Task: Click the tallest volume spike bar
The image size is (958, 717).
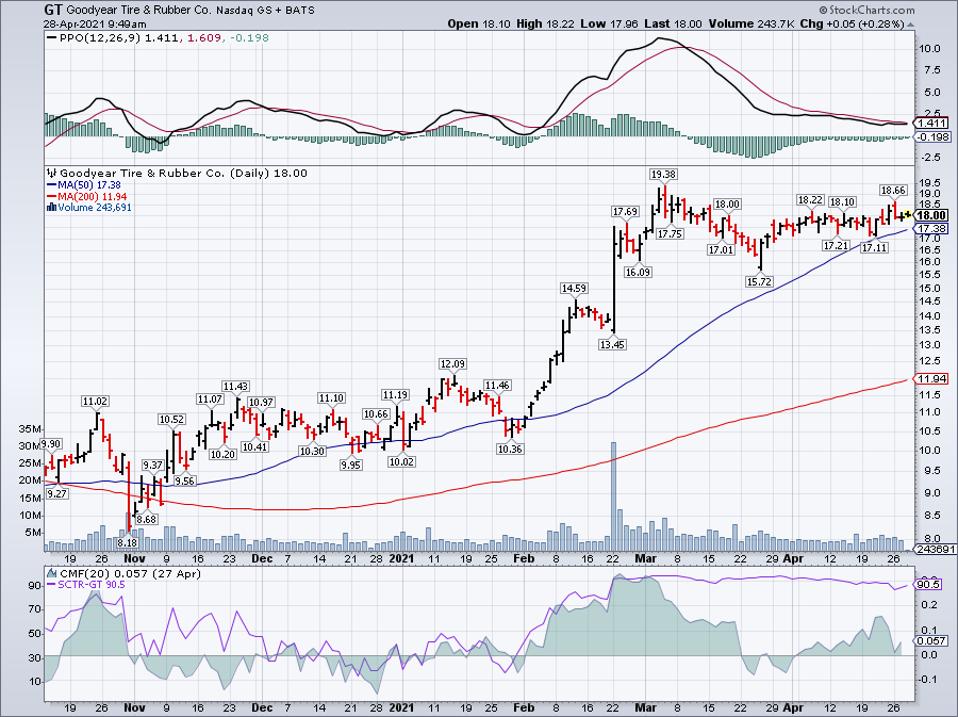Action: tap(613, 497)
